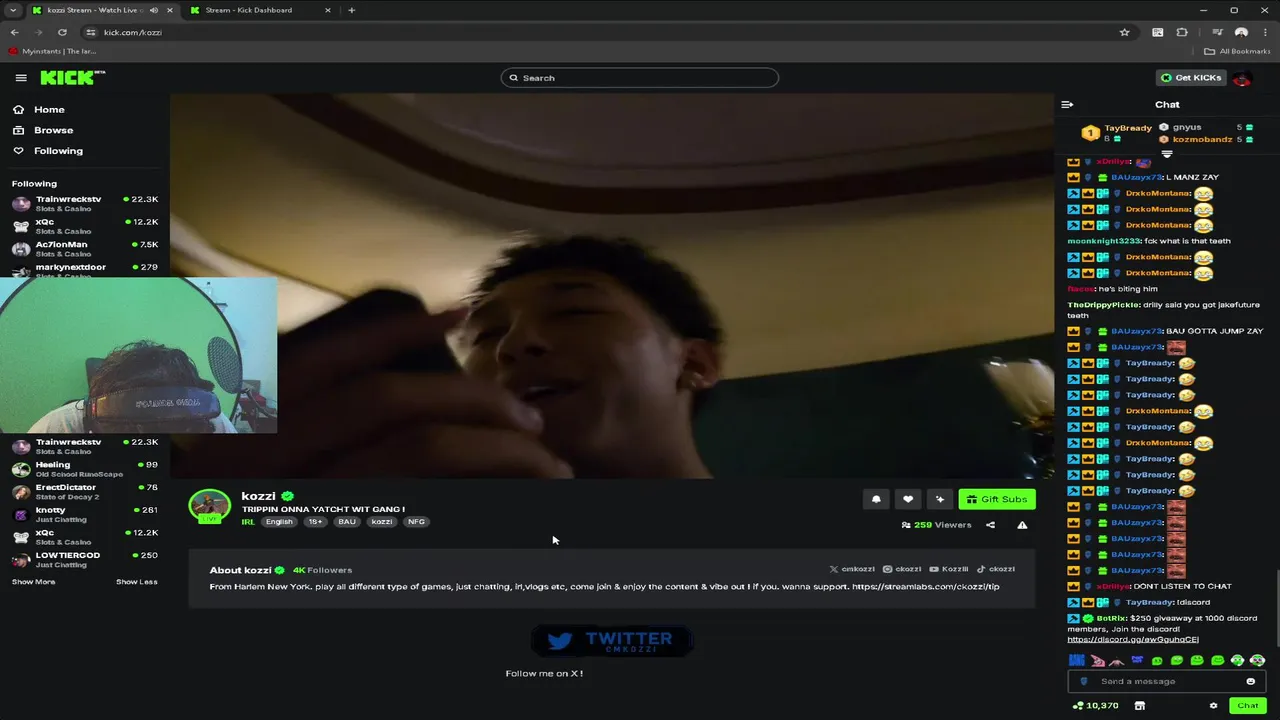Open the Instagram ckozzi link
The height and width of the screenshot is (720, 1280).
coord(902,569)
